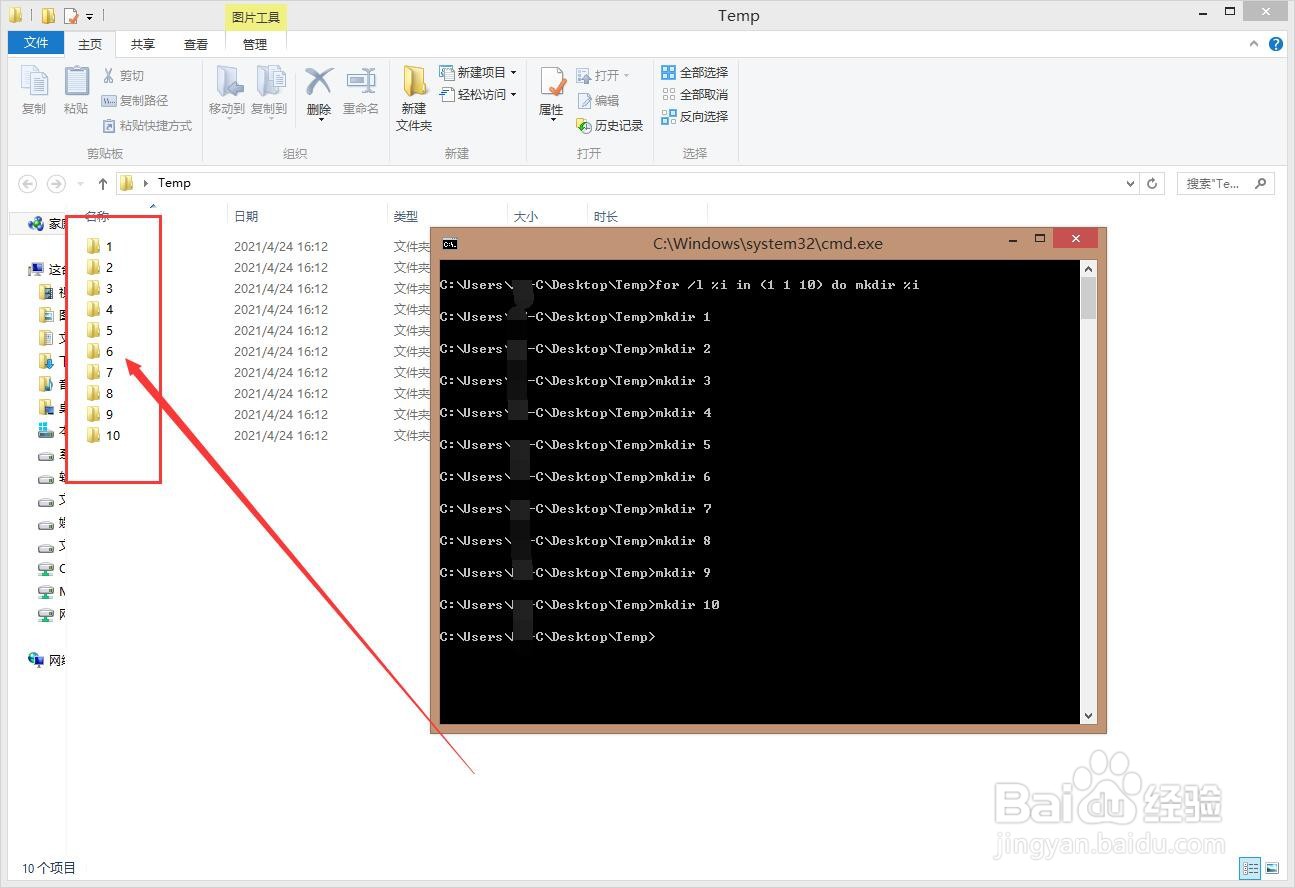Screen dimensions: 1295x888
Task: Select folder 5 in the file list
Action: pyautogui.click(x=98, y=330)
